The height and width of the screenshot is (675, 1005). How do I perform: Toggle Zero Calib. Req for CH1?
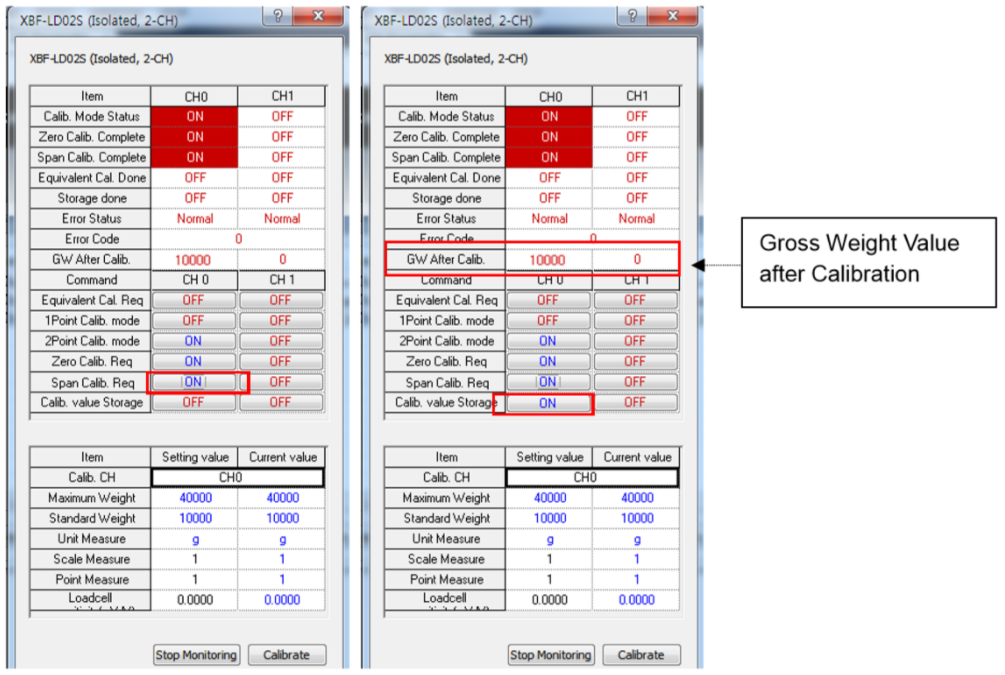[x=281, y=361]
